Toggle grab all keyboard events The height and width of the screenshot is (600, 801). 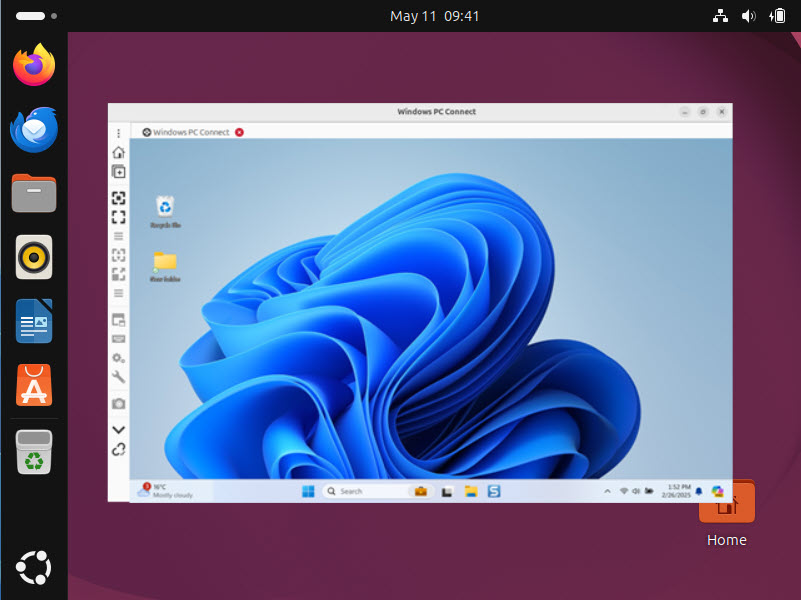[119, 339]
